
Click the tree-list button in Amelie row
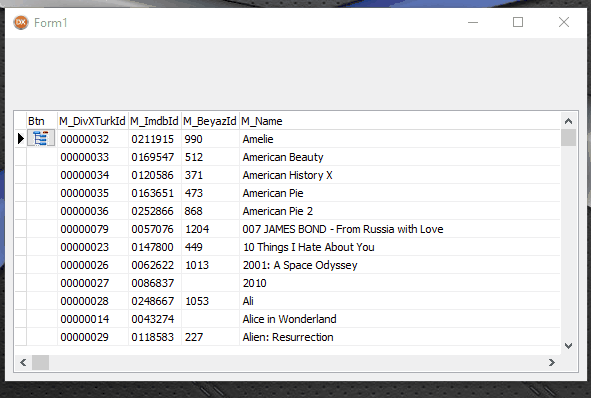41,138
